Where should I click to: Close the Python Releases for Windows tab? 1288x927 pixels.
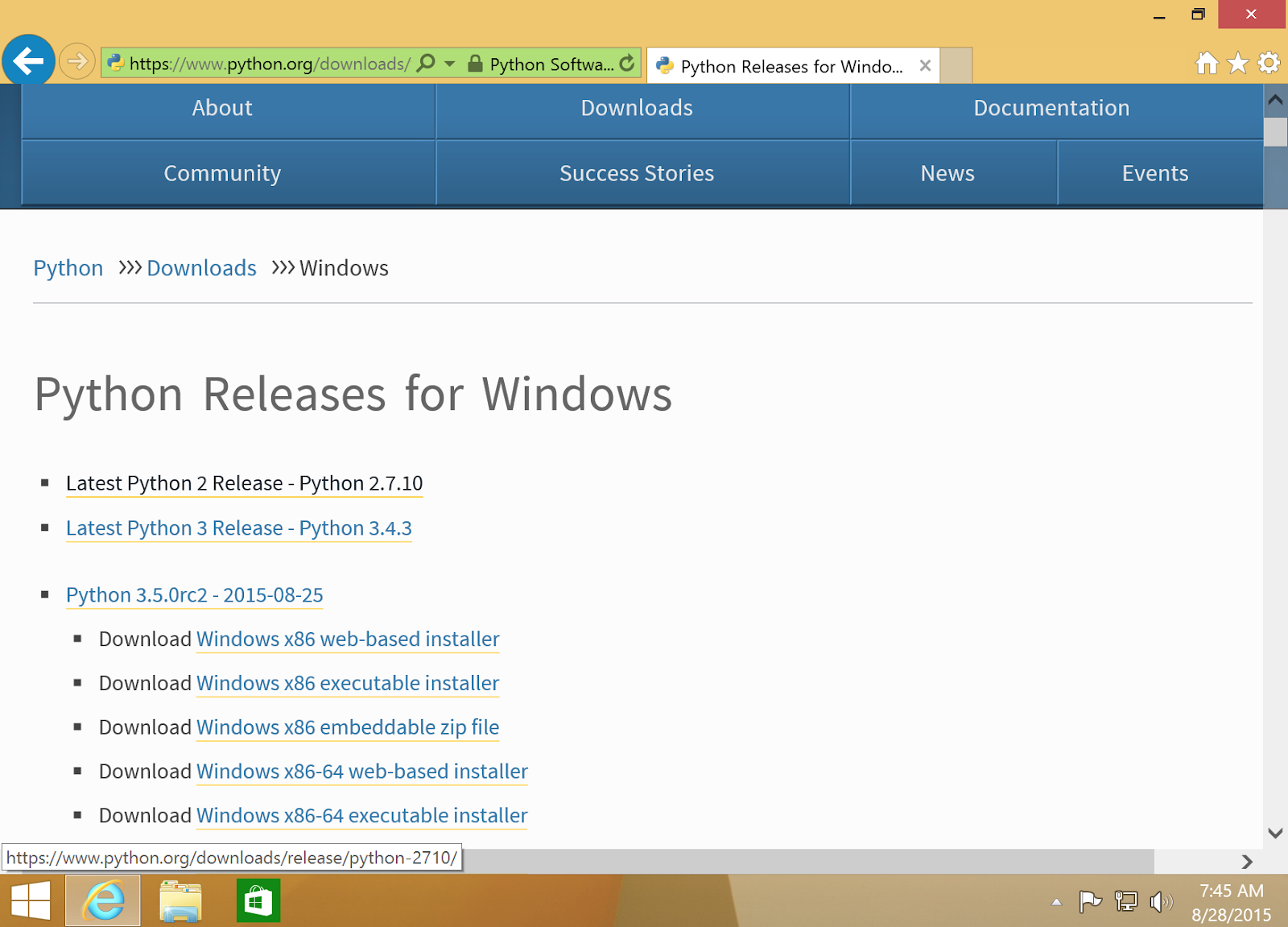tap(926, 65)
